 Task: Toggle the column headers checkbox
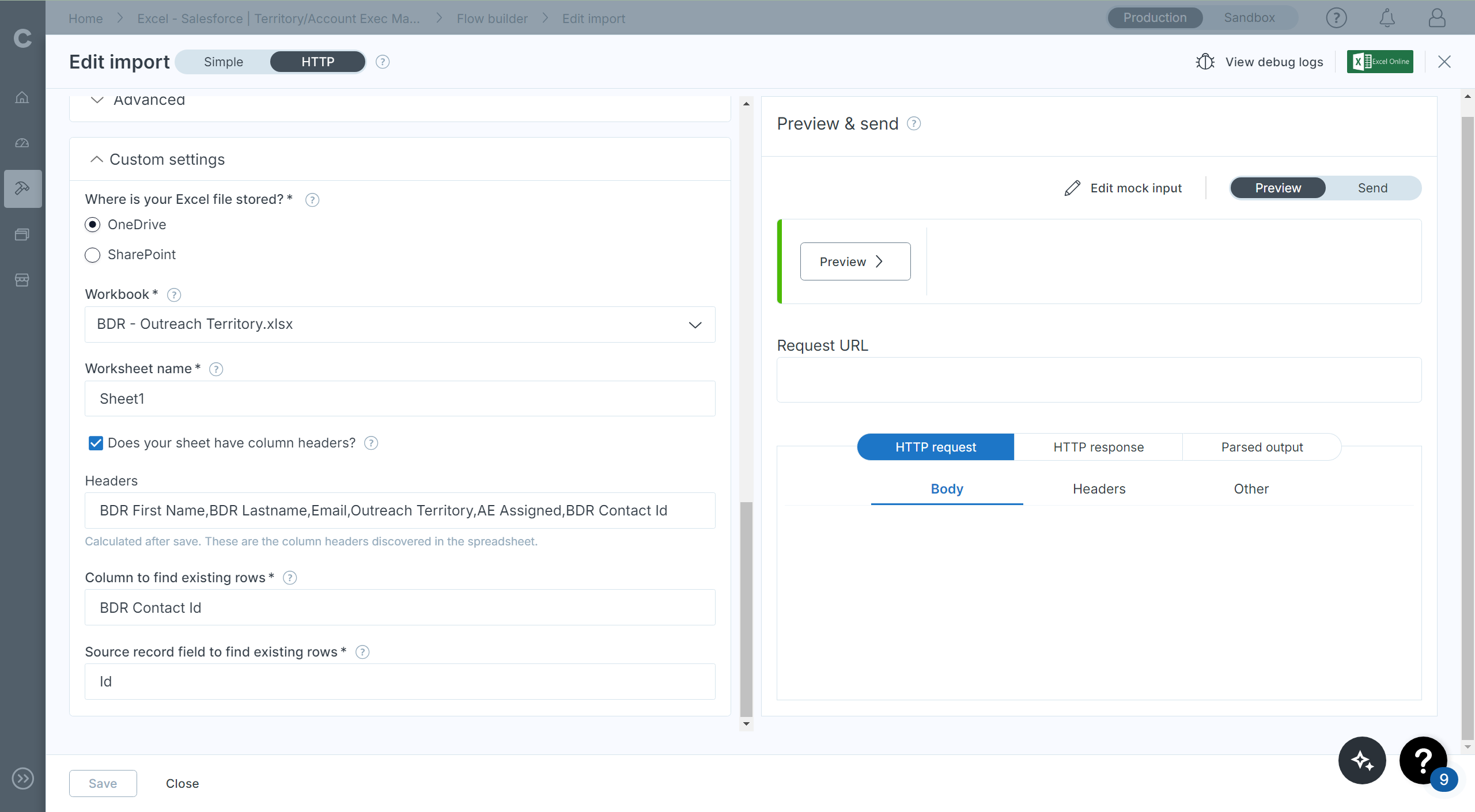(x=96, y=443)
